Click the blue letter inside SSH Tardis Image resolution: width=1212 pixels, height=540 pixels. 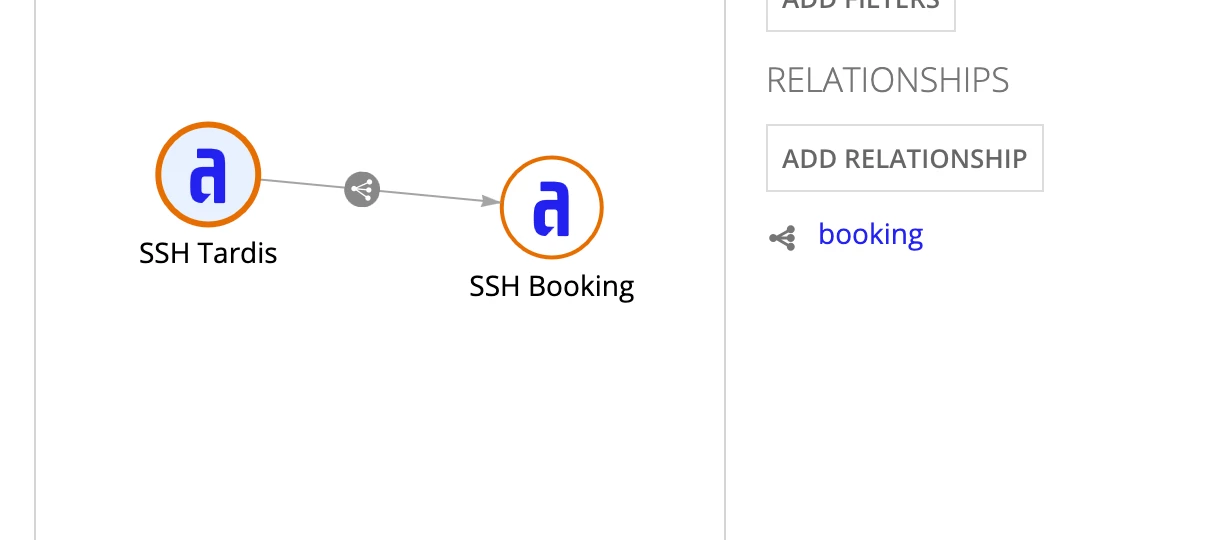208,176
